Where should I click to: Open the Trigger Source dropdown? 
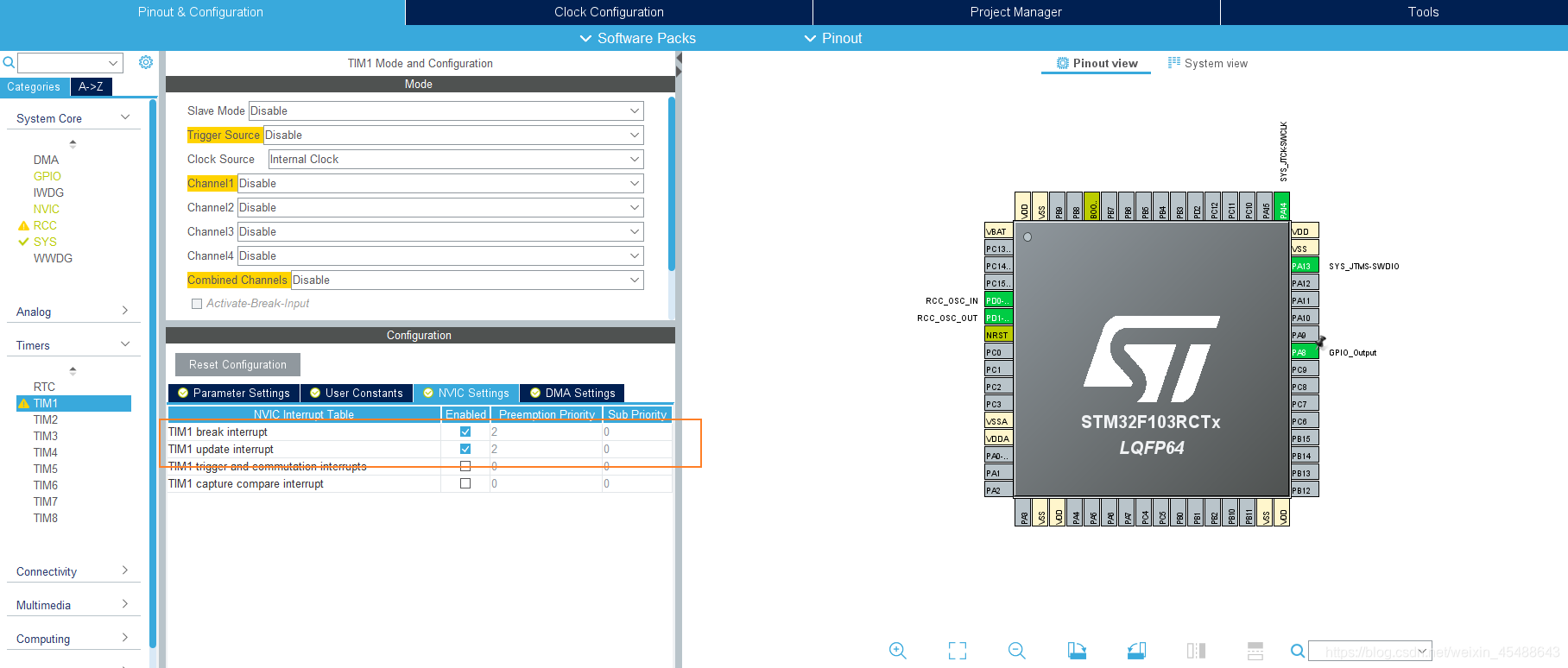[x=453, y=135]
